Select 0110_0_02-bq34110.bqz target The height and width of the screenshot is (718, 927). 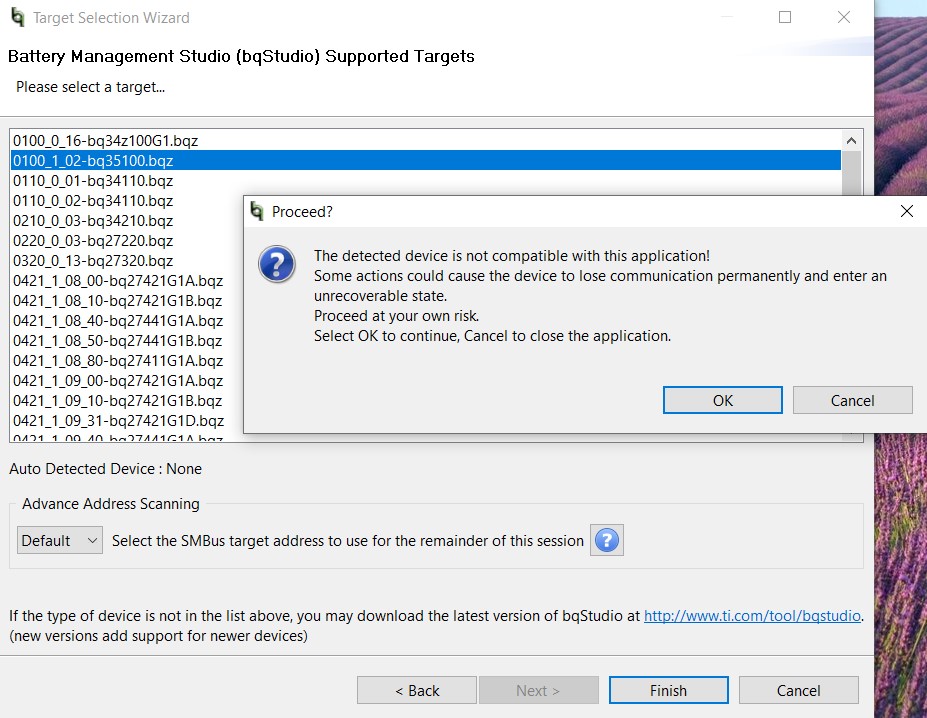pyautogui.click(x=93, y=200)
